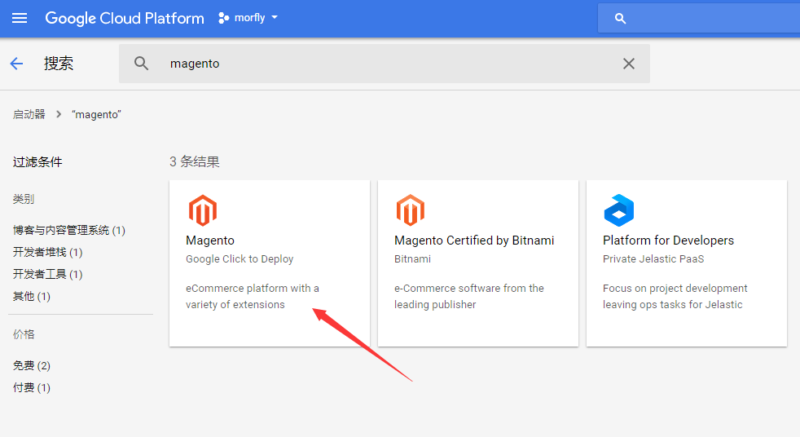Filter by 博客与内容管理系统 (1)
The width and height of the screenshot is (800, 437).
pos(69,230)
